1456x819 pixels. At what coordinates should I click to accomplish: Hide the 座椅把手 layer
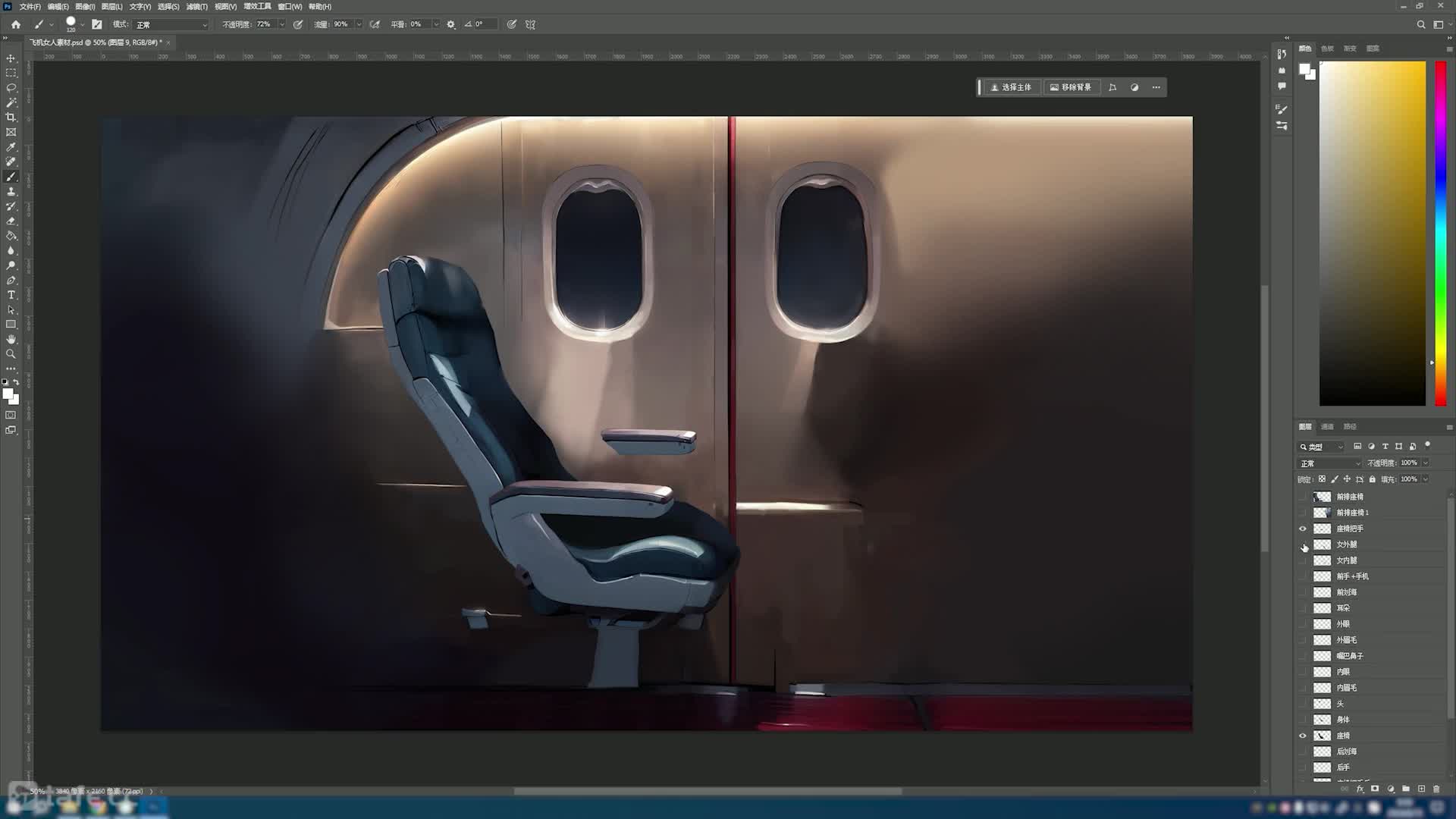coord(1303,529)
